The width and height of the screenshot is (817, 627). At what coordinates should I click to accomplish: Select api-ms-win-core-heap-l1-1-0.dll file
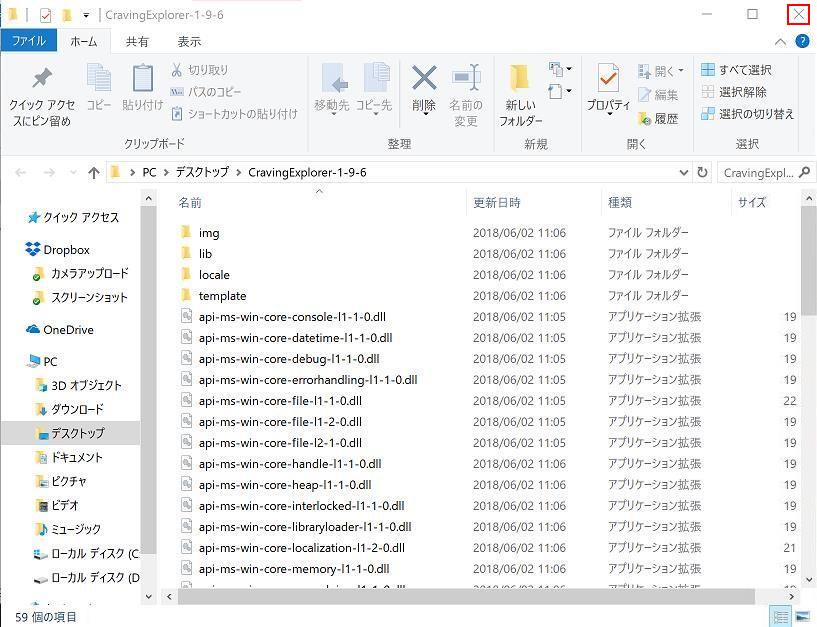[284, 485]
